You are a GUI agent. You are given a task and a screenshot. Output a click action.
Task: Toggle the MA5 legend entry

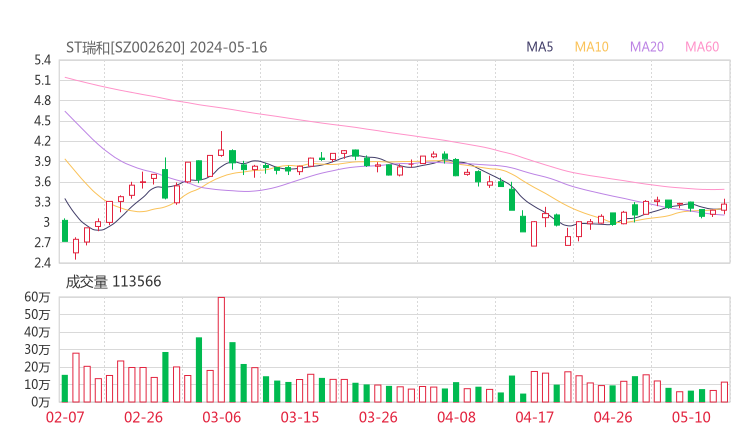540,47
